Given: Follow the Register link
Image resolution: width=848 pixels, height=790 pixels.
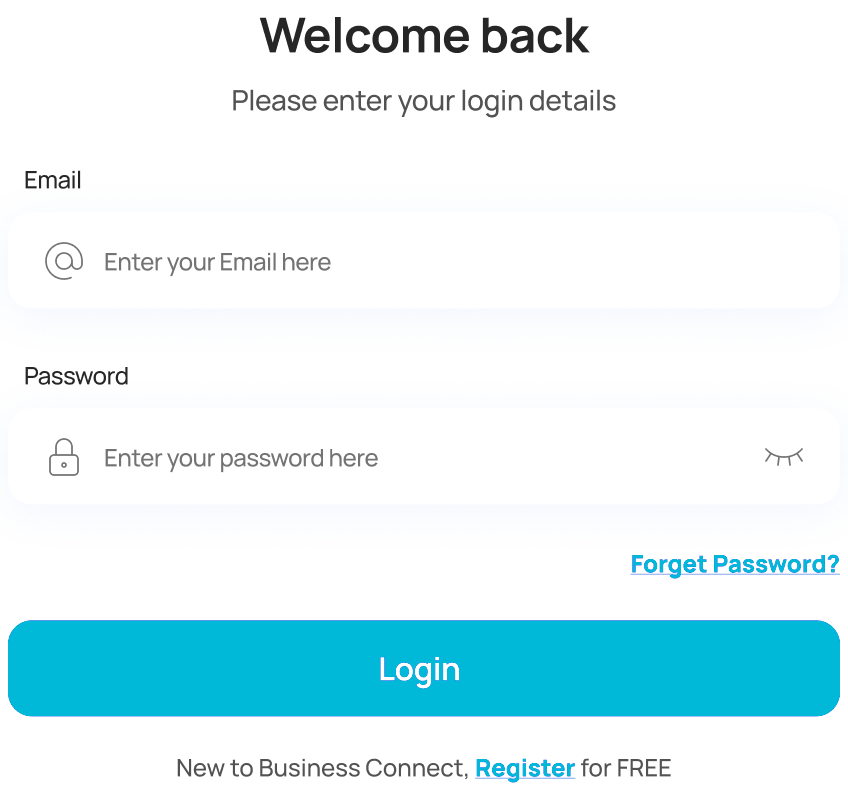Looking at the screenshot, I should [x=525, y=768].
